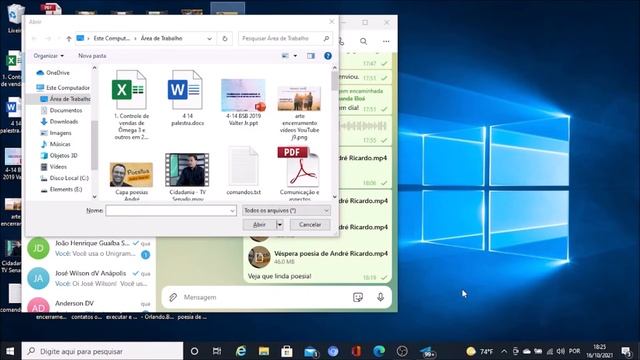Refresh the folder with the refresh icon

click(x=224, y=38)
